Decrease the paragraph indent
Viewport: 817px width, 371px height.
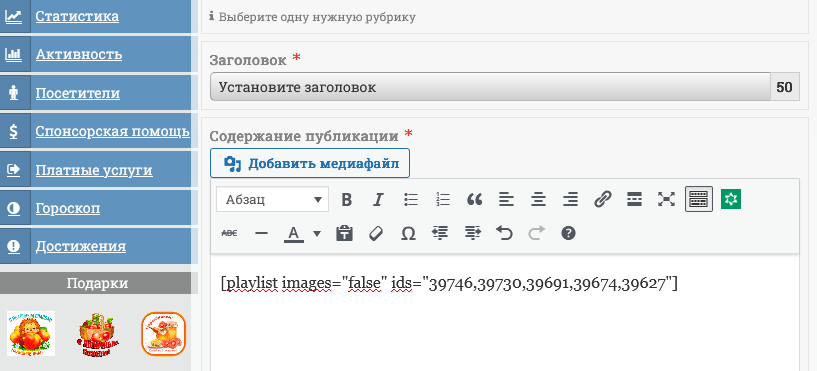440,233
